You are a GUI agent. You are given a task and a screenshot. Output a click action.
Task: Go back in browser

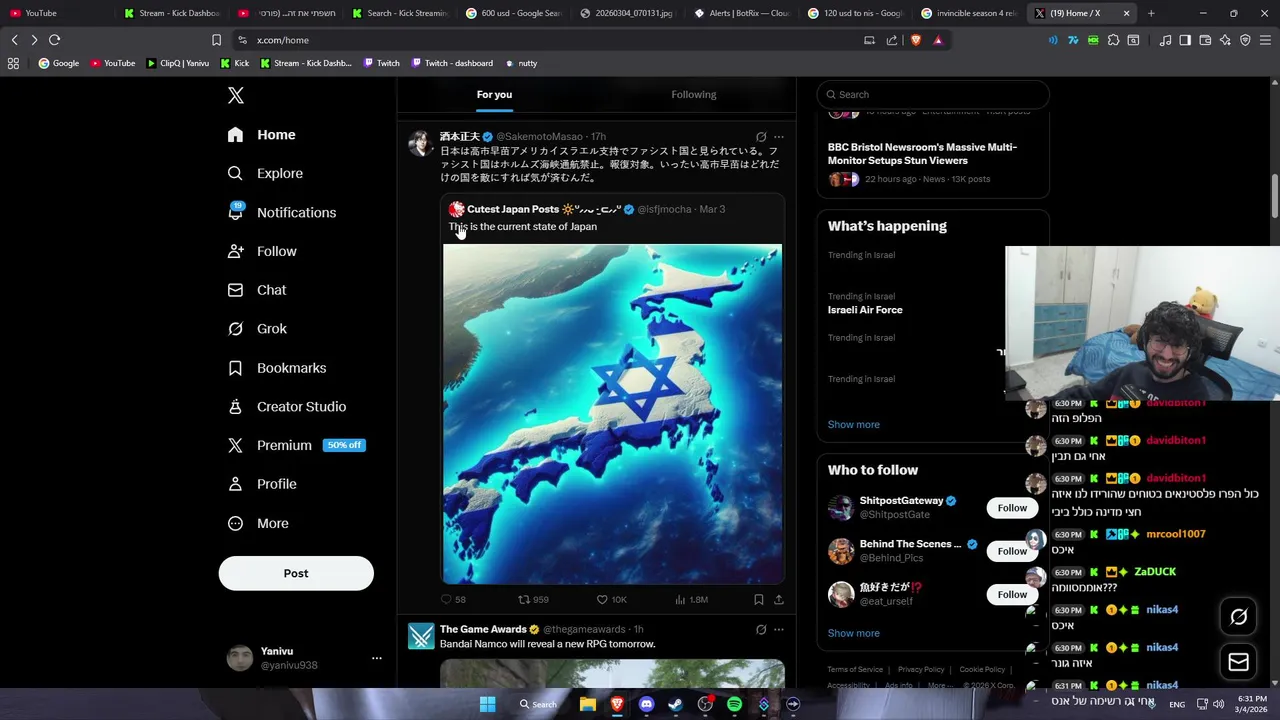14,40
